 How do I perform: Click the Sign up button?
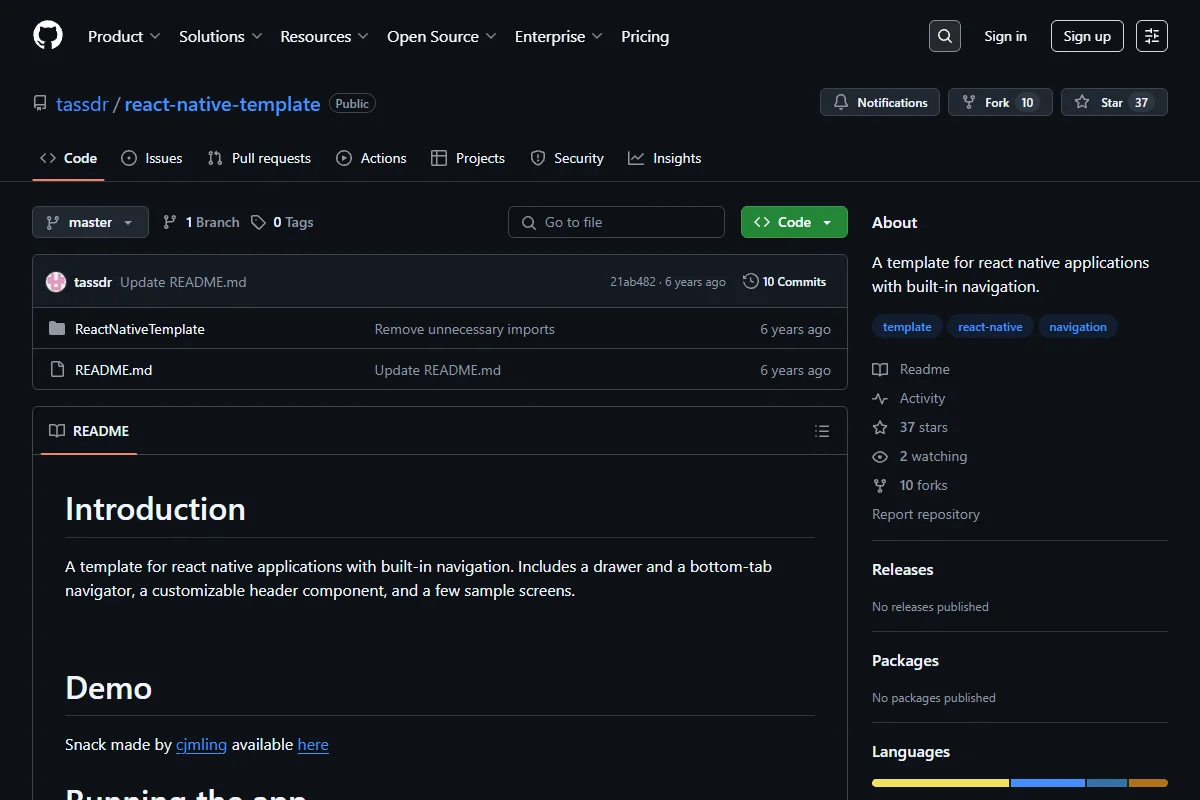point(1087,36)
